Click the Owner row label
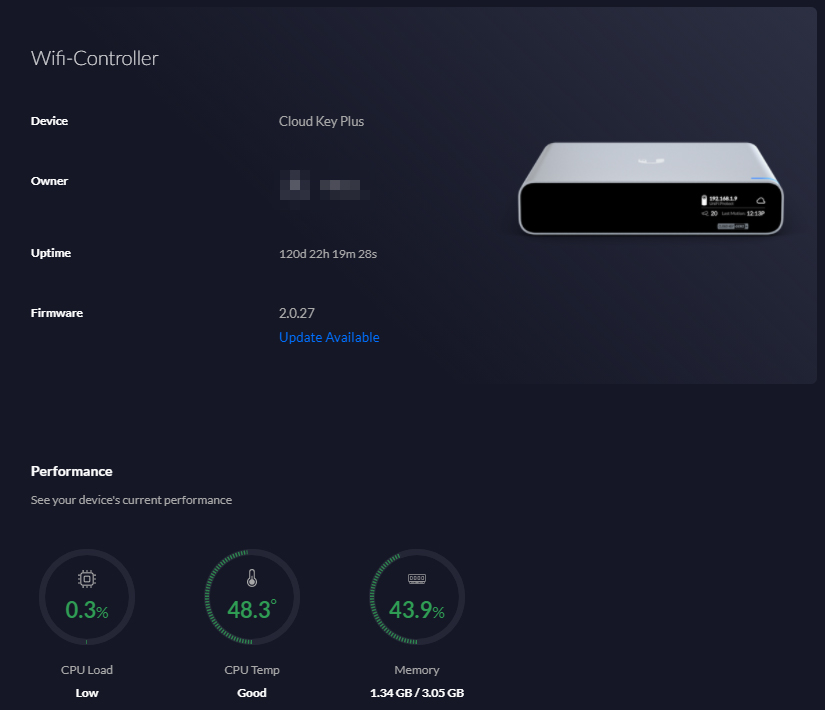Screen dimensions: 825x710 49,181
